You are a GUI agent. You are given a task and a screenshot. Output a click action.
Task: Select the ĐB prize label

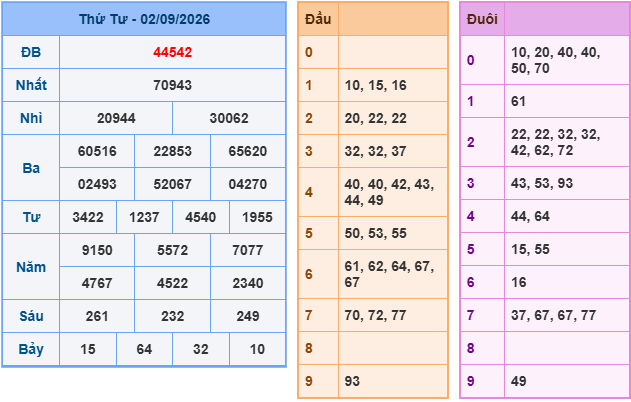pyautogui.click(x=31, y=52)
